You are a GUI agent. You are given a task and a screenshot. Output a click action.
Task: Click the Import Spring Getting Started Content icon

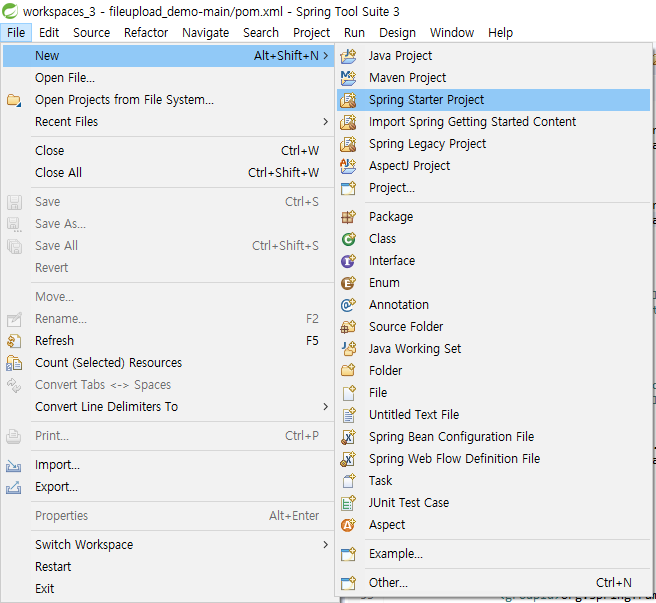348,122
